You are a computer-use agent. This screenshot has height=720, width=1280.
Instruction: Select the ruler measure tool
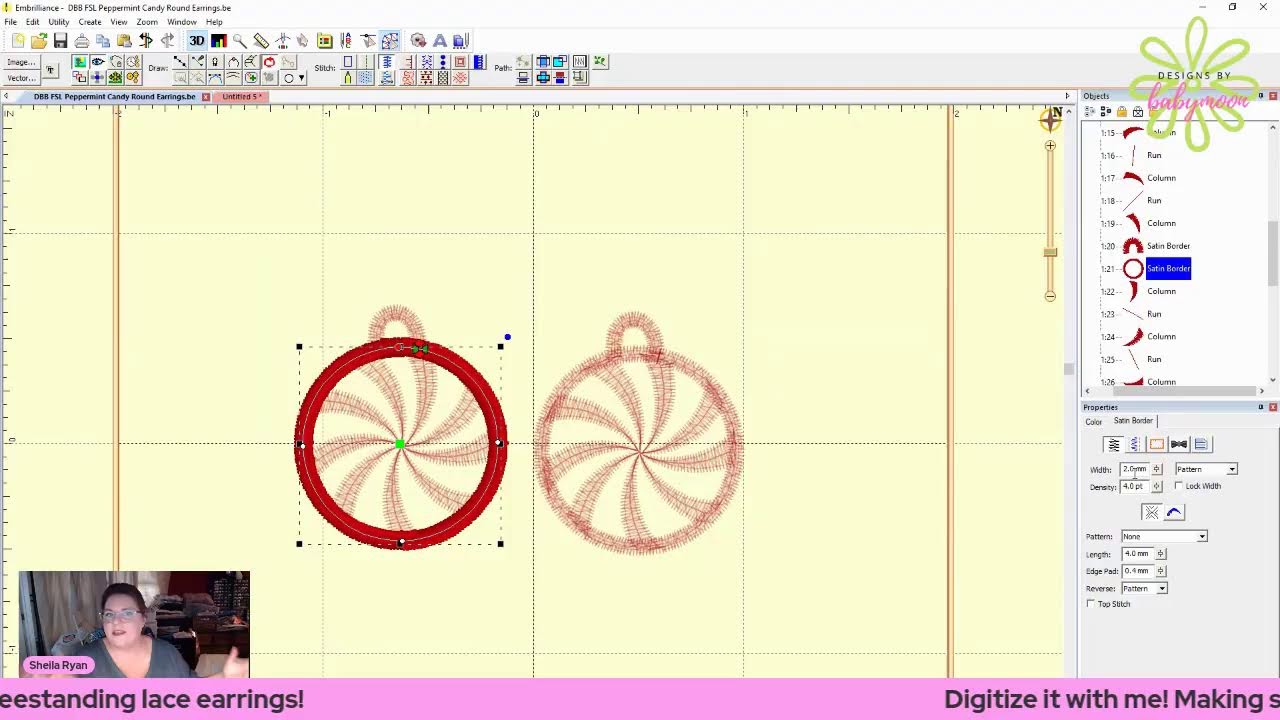click(x=261, y=40)
